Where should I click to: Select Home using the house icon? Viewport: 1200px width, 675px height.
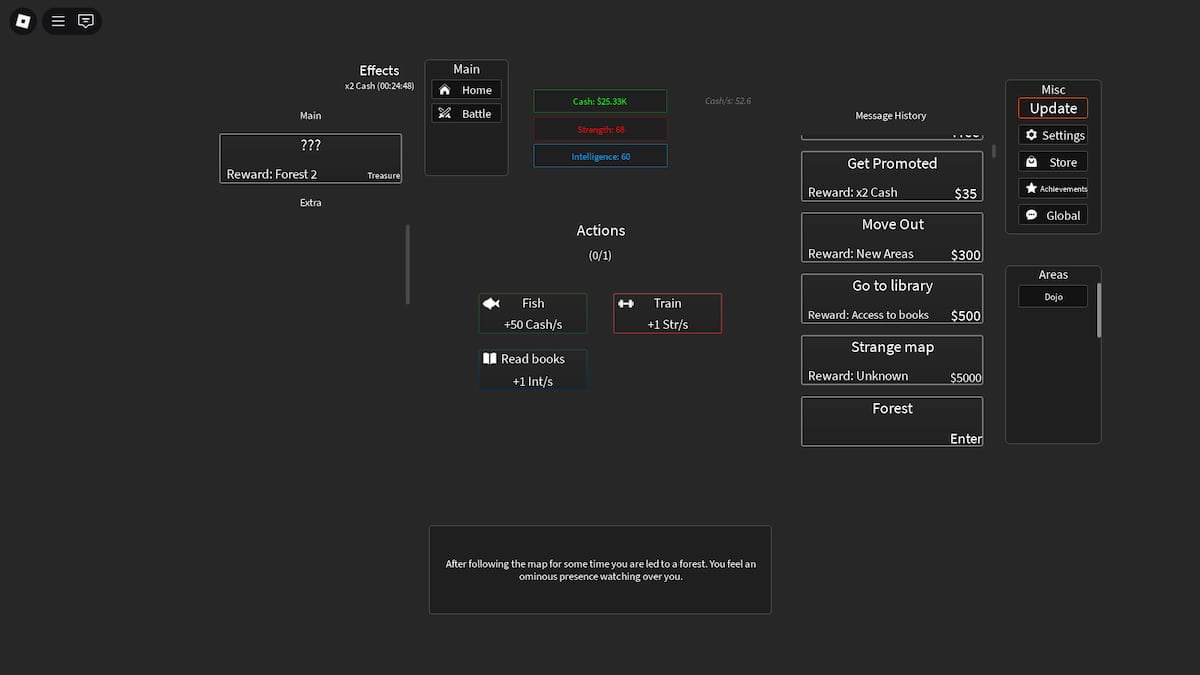443,89
